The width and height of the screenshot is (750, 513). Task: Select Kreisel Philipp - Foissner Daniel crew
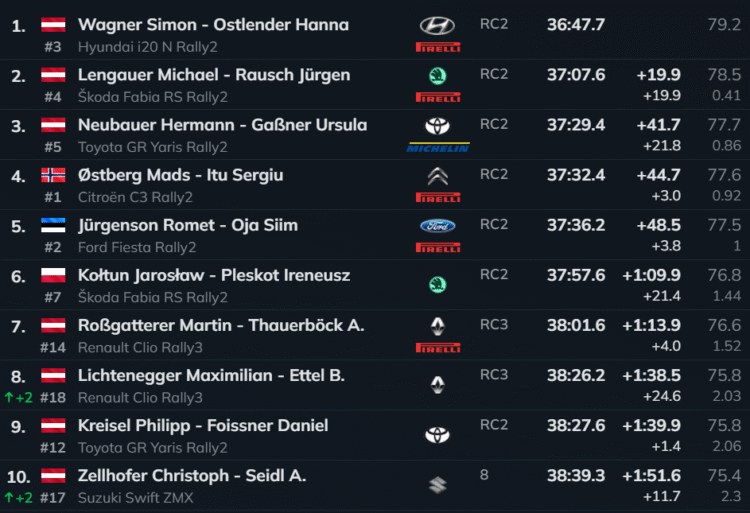[203, 426]
